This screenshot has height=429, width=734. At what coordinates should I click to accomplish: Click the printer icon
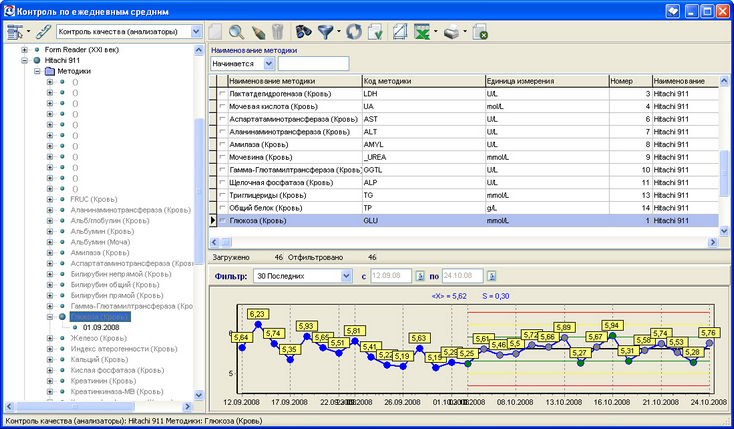pyautogui.click(x=452, y=31)
